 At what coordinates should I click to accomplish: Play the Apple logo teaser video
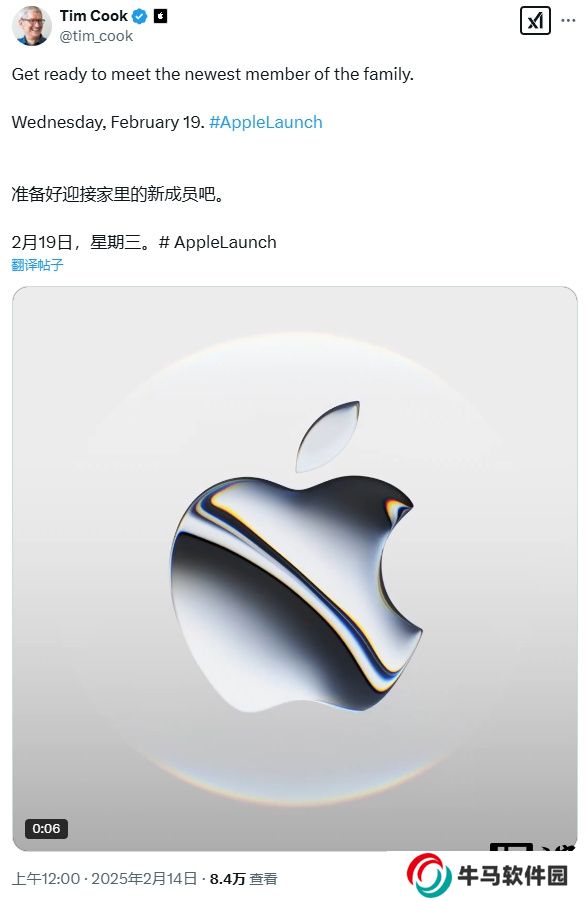(x=295, y=568)
